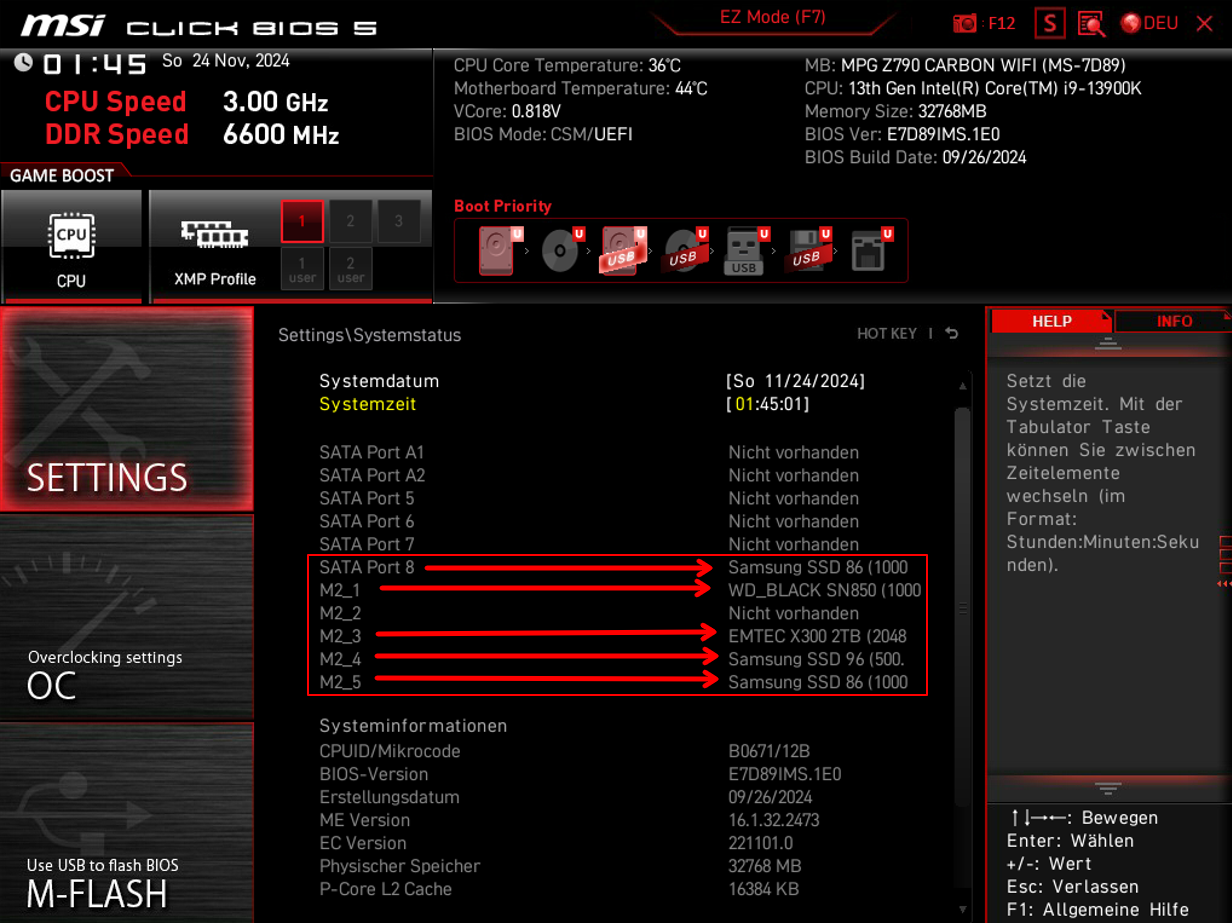Change language via the DEU globe icon
The height and width of the screenshot is (923, 1232).
(x=1149, y=23)
